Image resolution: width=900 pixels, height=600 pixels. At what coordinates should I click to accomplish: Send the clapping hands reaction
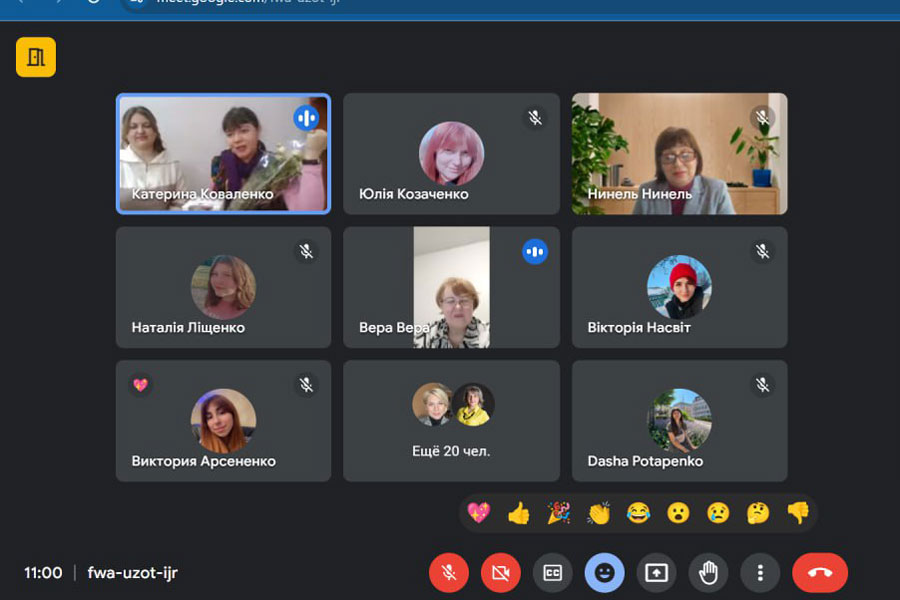(599, 512)
